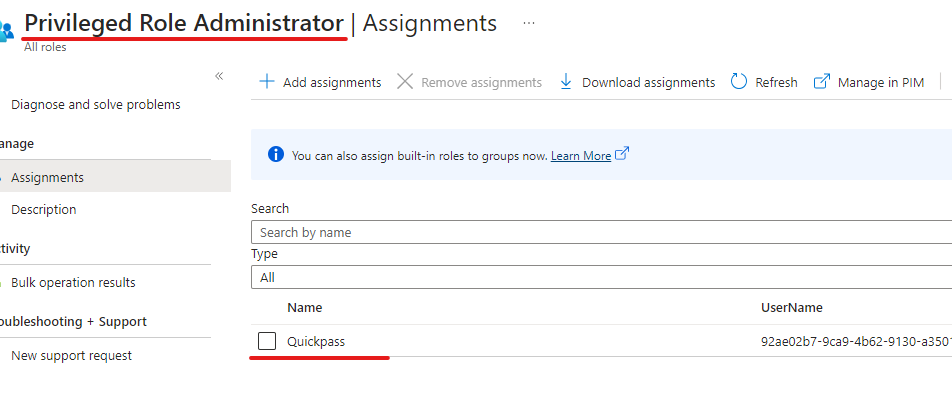
Task: Click the Manage in PIM external link icon
Action: click(821, 82)
